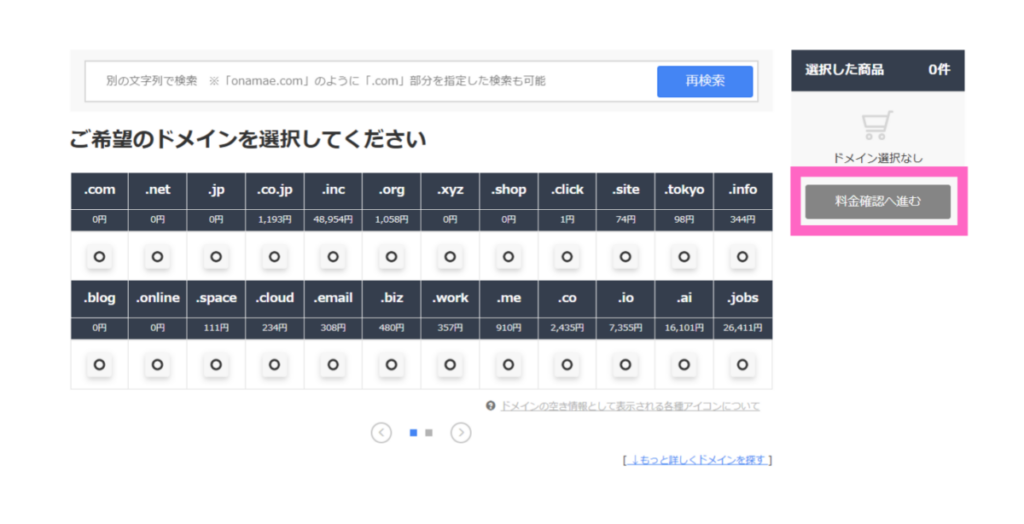1024x524 pixels.
Task: Select the .net domain availability circle
Action: click(x=157, y=257)
